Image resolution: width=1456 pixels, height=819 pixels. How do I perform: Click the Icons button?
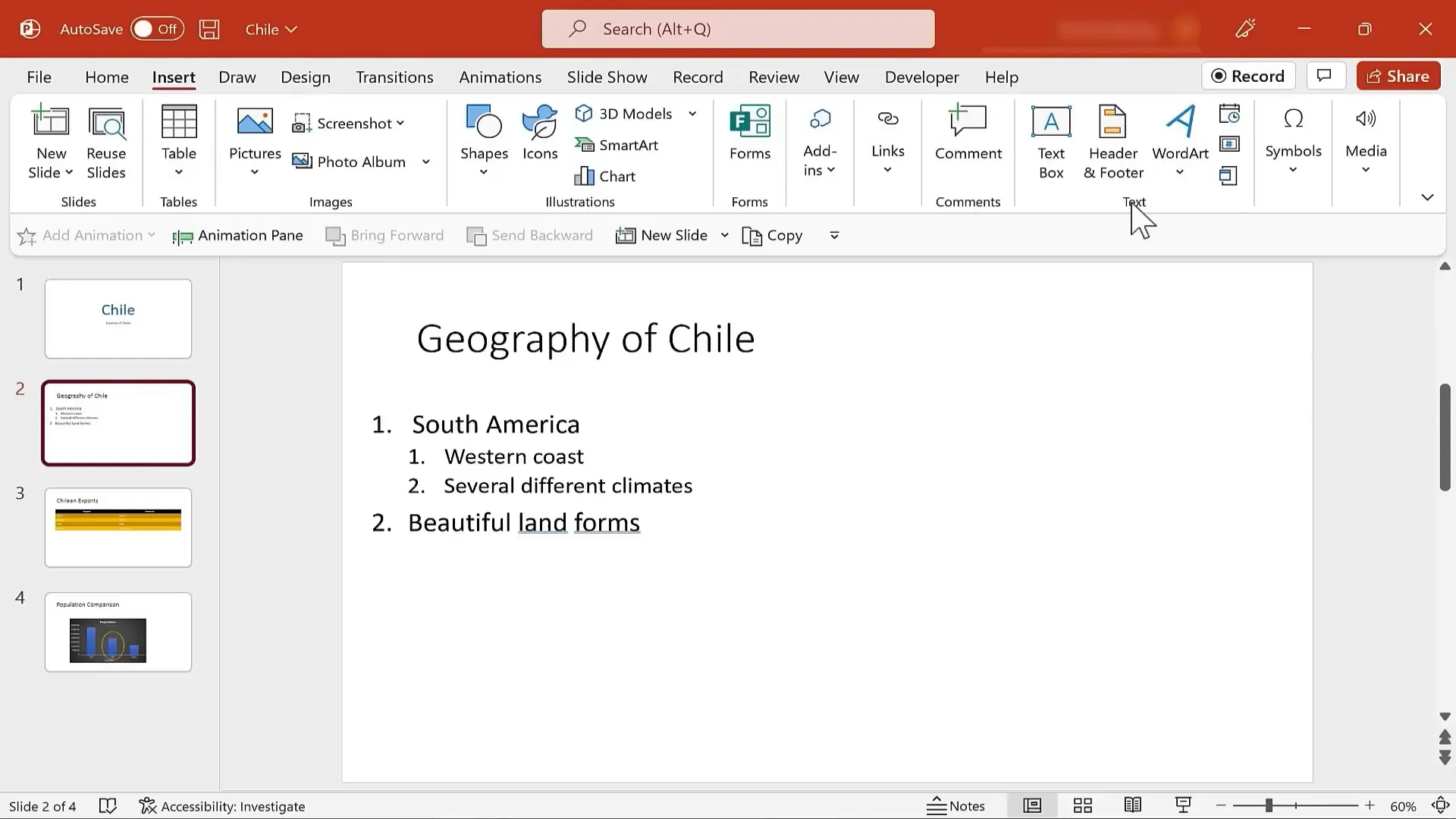click(539, 133)
